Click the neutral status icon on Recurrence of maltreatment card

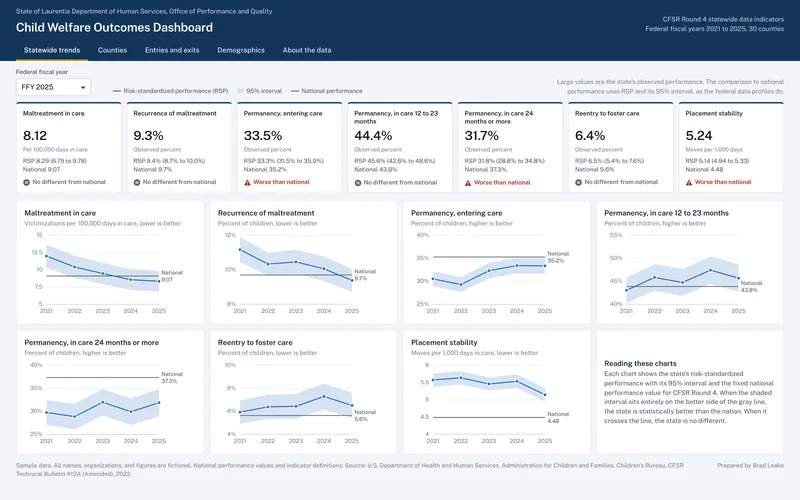click(x=137, y=182)
